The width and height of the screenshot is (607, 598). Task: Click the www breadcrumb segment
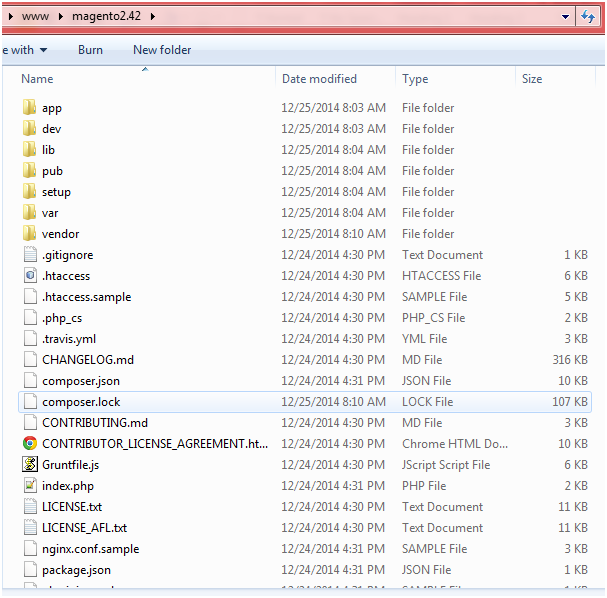pyautogui.click(x=35, y=16)
